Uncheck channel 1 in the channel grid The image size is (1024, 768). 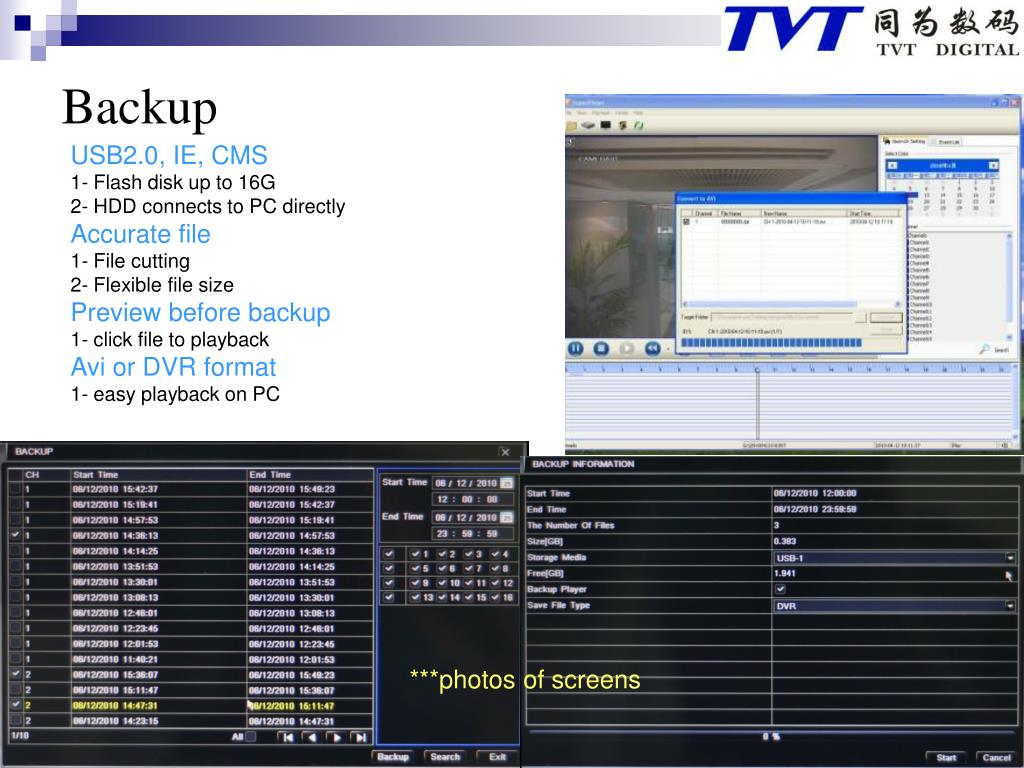coord(415,554)
